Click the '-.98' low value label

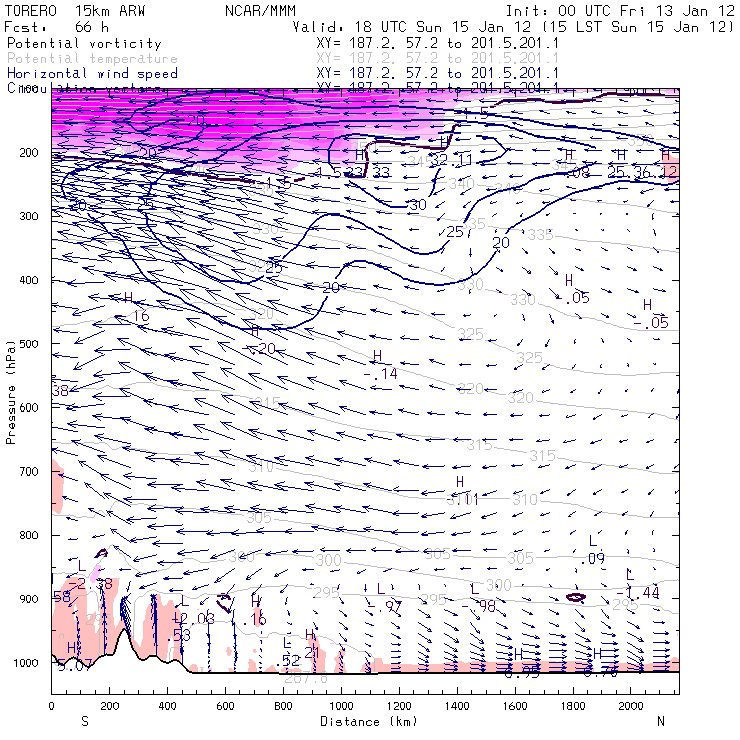coord(479,606)
